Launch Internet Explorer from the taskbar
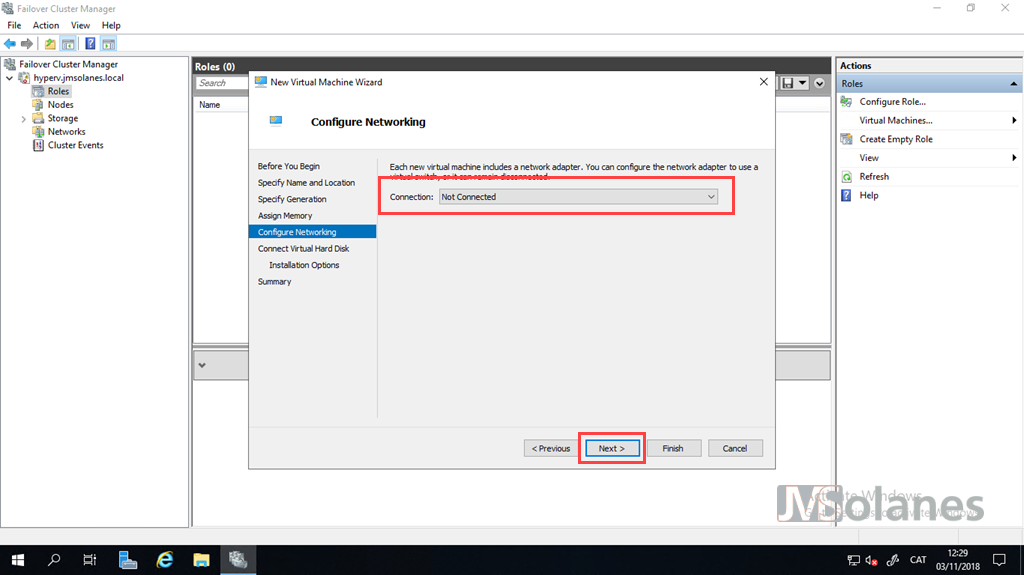The width and height of the screenshot is (1024, 575). (x=165, y=560)
